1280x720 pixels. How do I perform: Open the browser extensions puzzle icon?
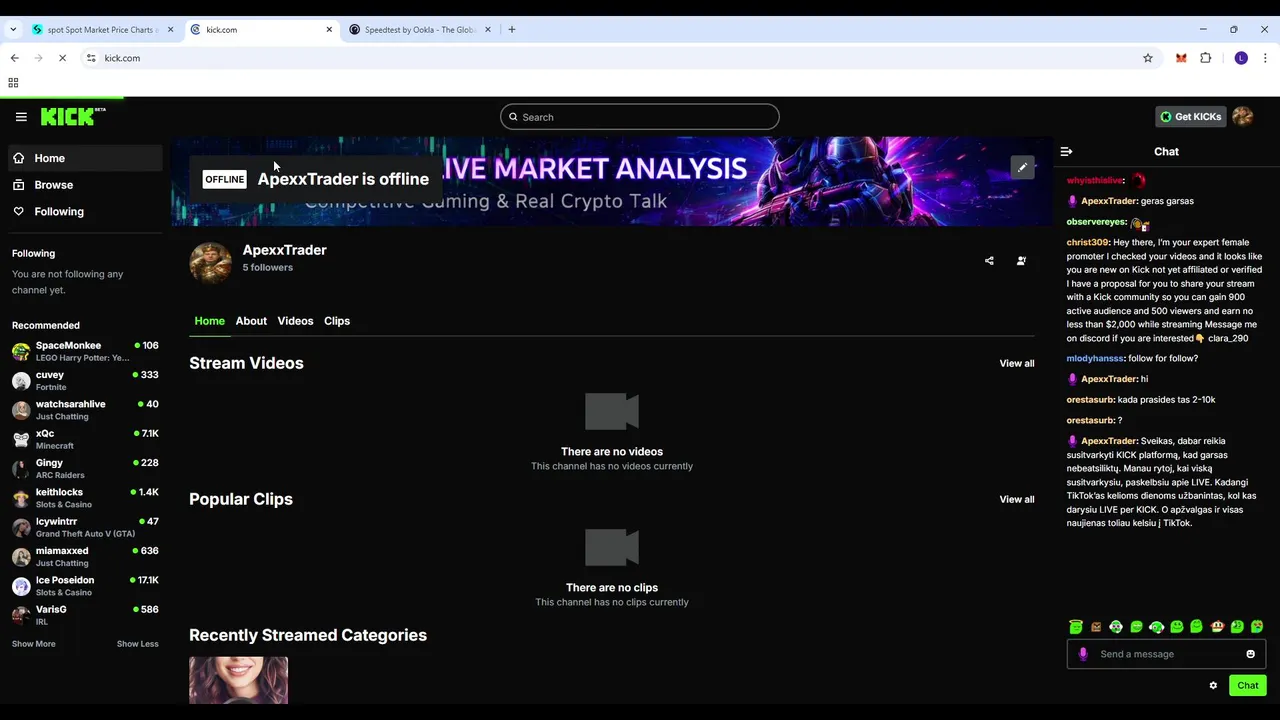(1206, 58)
